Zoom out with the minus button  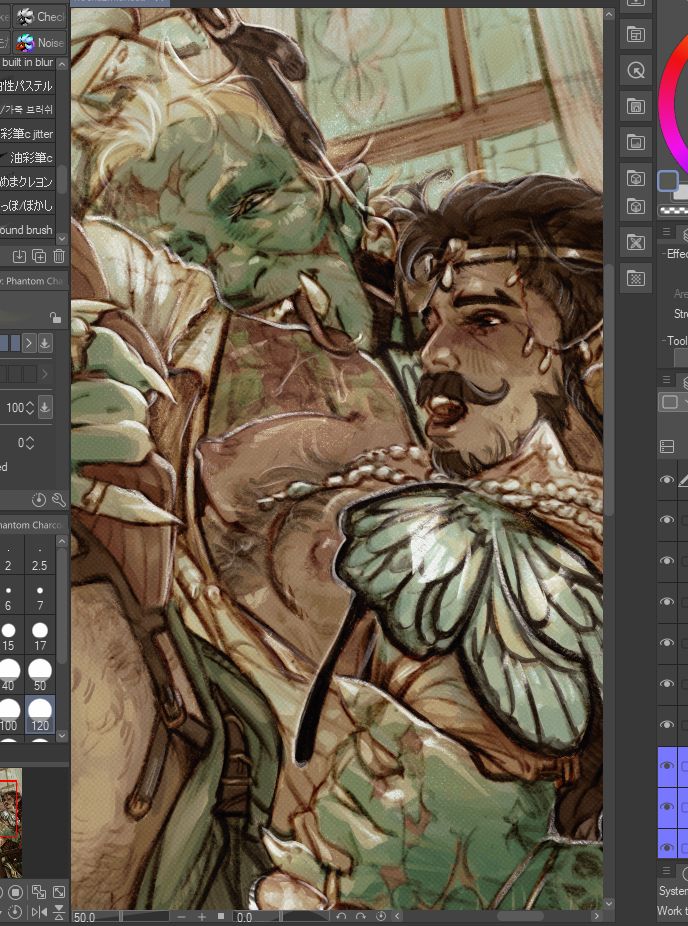point(182,917)
